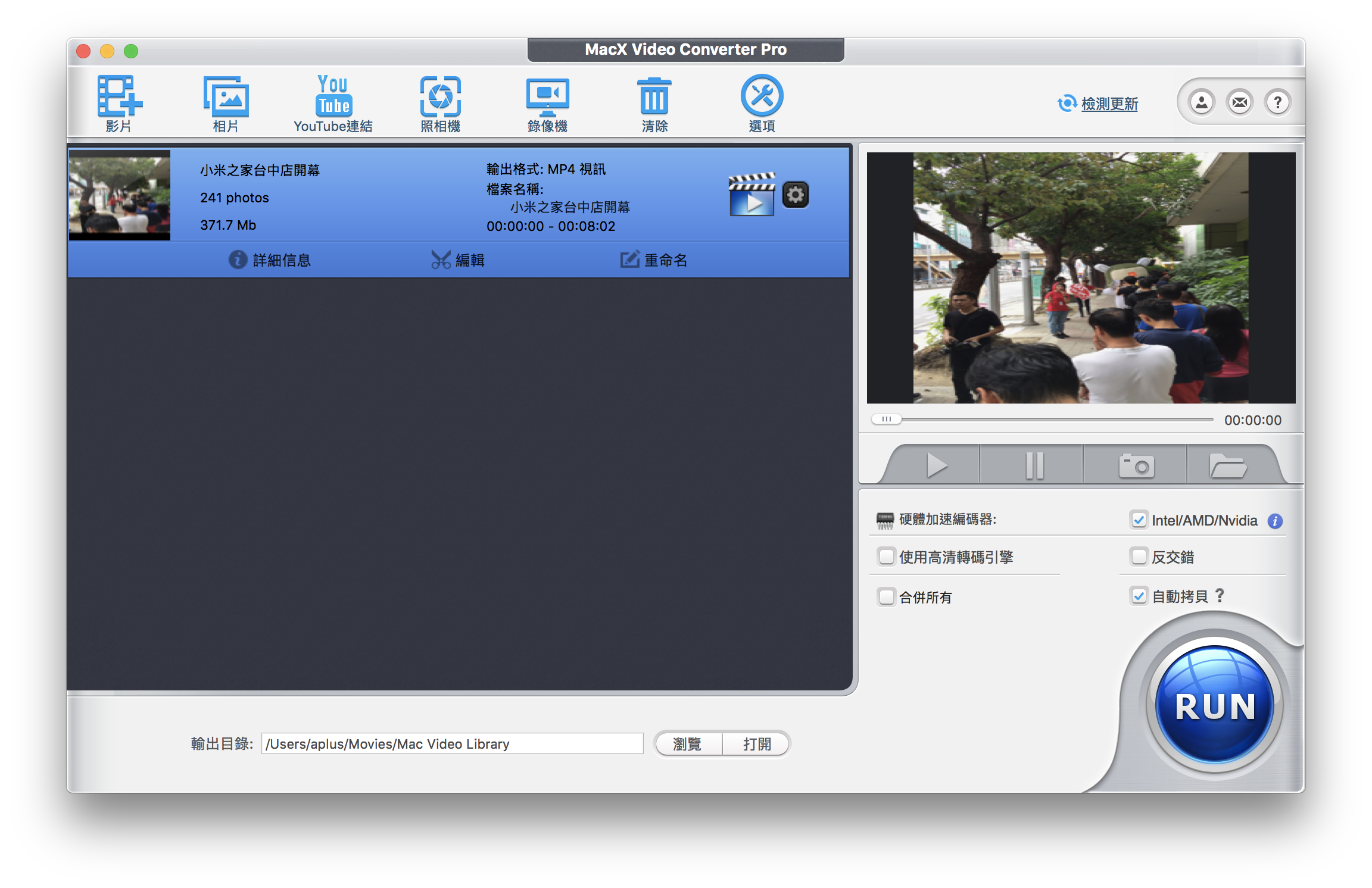Open the 相片 photo slideshow tool

point(226,103)
